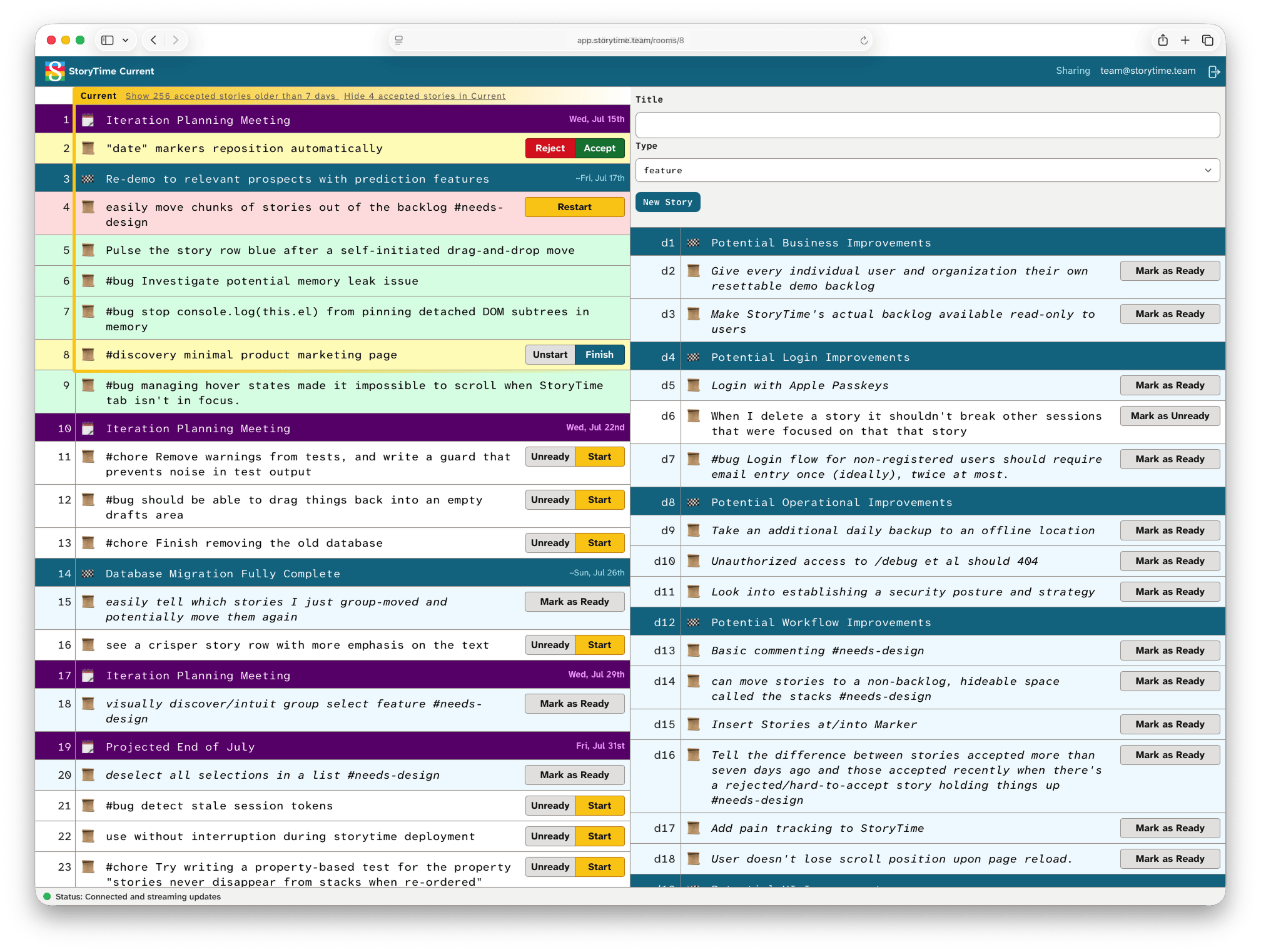Click status text "Connected and streaming updates"
This screenshot has width=1261, height=952.
(153, 896)
